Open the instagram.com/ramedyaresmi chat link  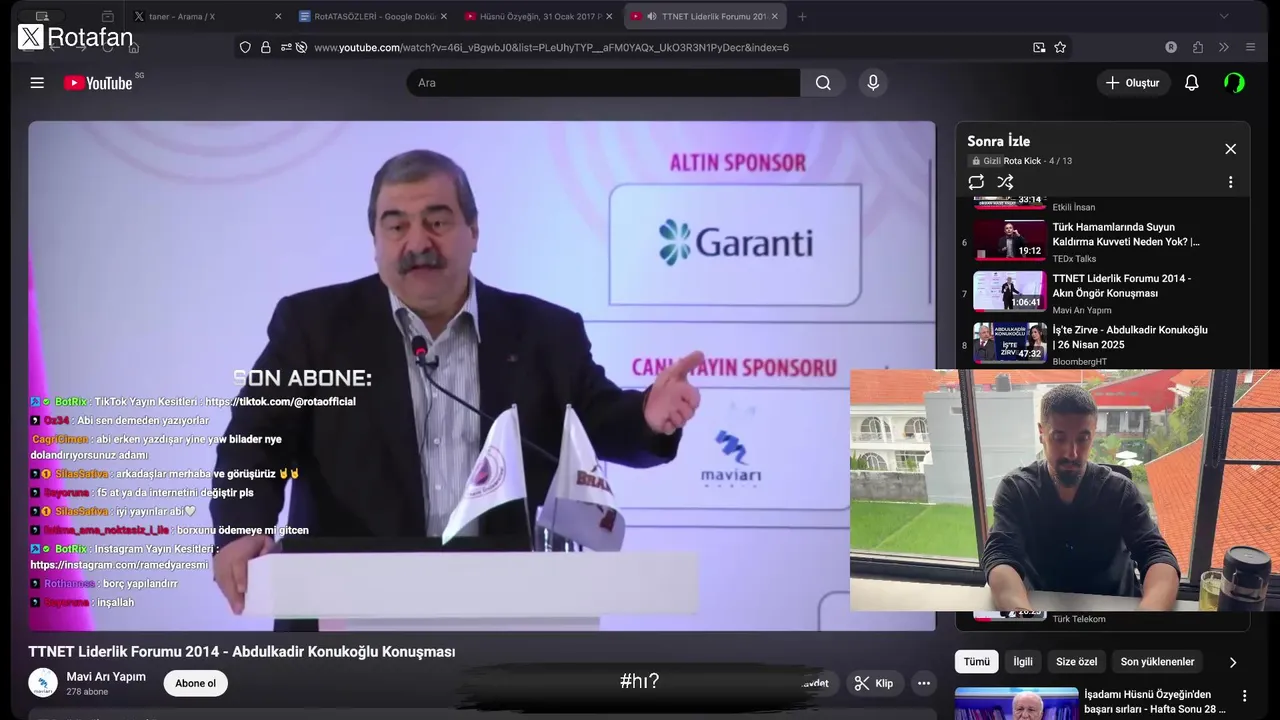click(x=119, y=565)
